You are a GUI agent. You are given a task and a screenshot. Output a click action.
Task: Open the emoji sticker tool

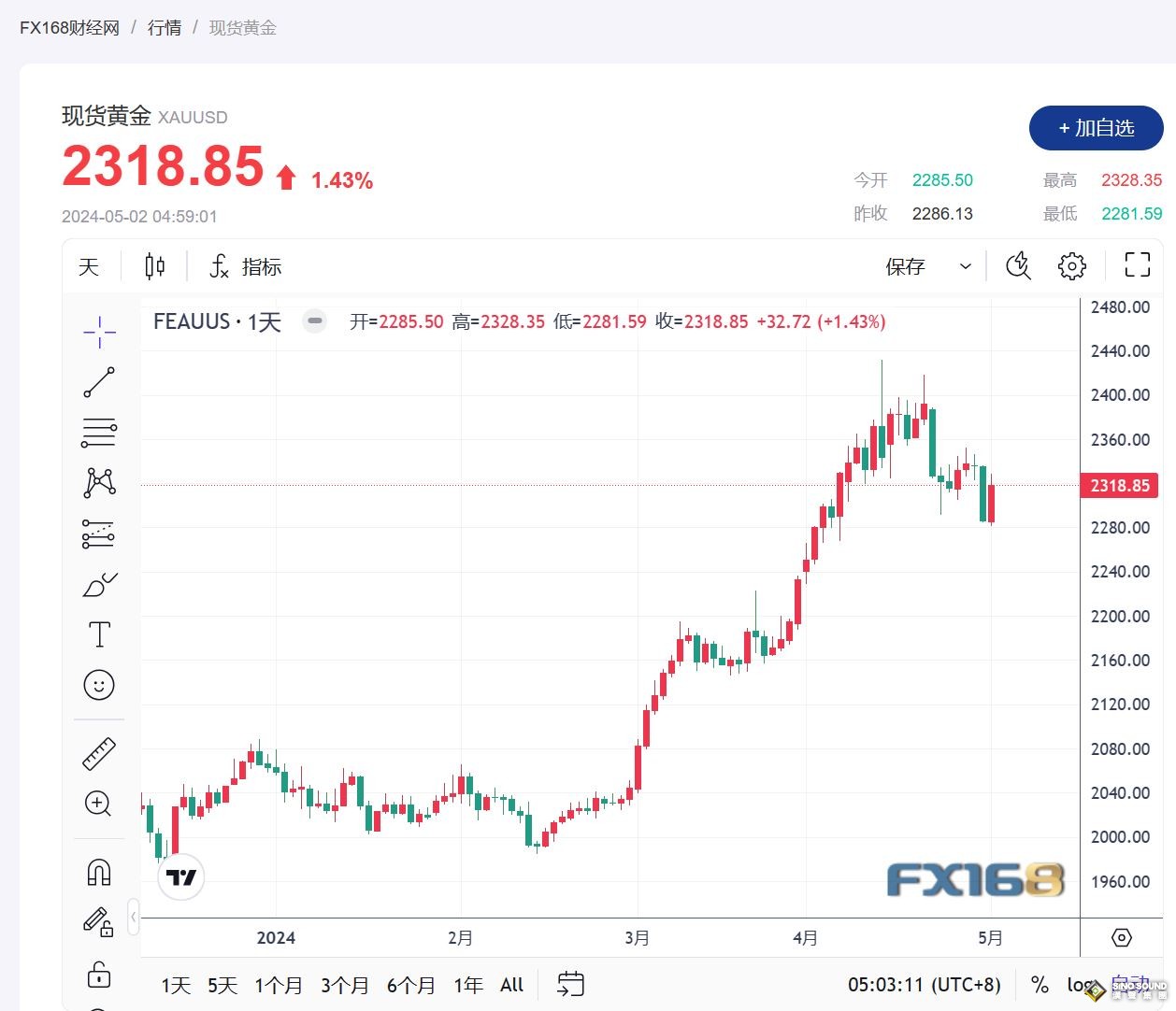[x=99, y=686]
